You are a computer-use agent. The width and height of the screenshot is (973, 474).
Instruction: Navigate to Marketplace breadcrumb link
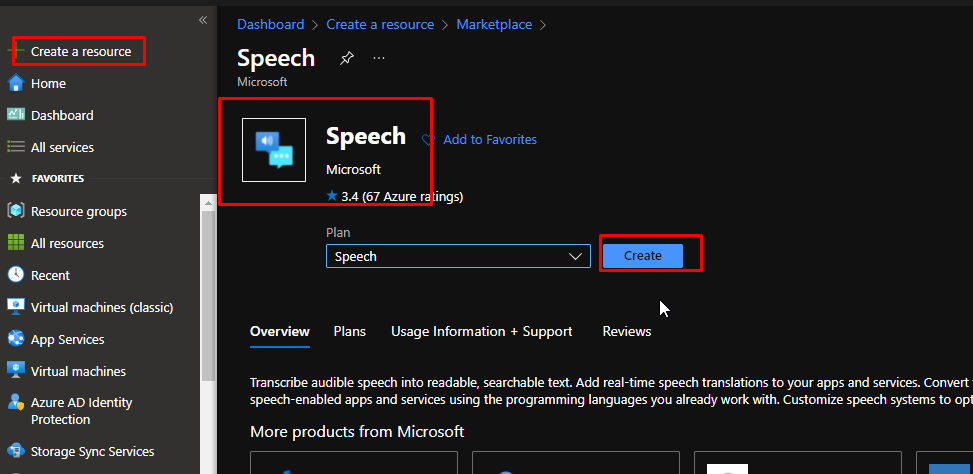coord(494,24)
